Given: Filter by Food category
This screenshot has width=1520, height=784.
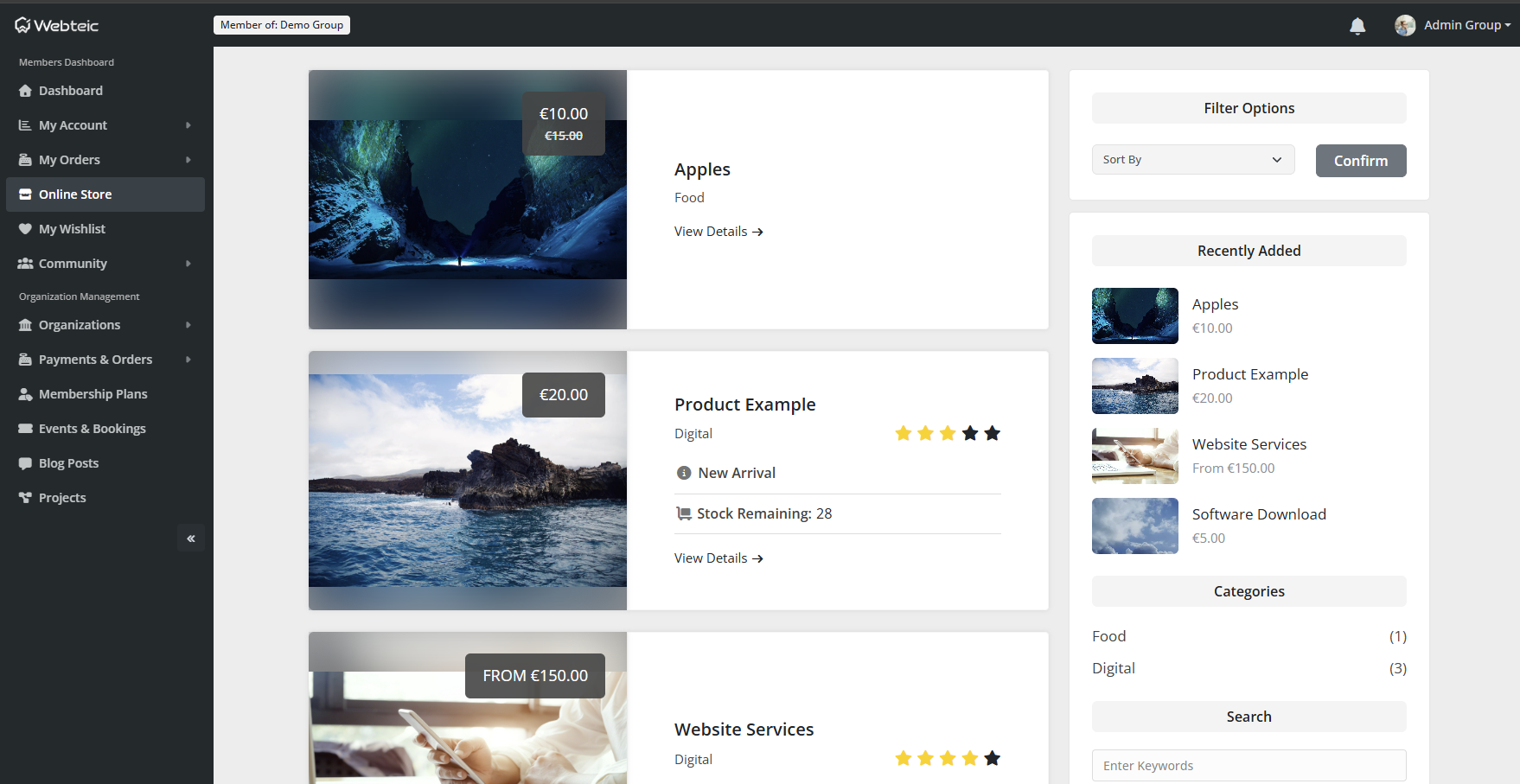Looking at the screenshot, I should click(x=1108, y=636).
